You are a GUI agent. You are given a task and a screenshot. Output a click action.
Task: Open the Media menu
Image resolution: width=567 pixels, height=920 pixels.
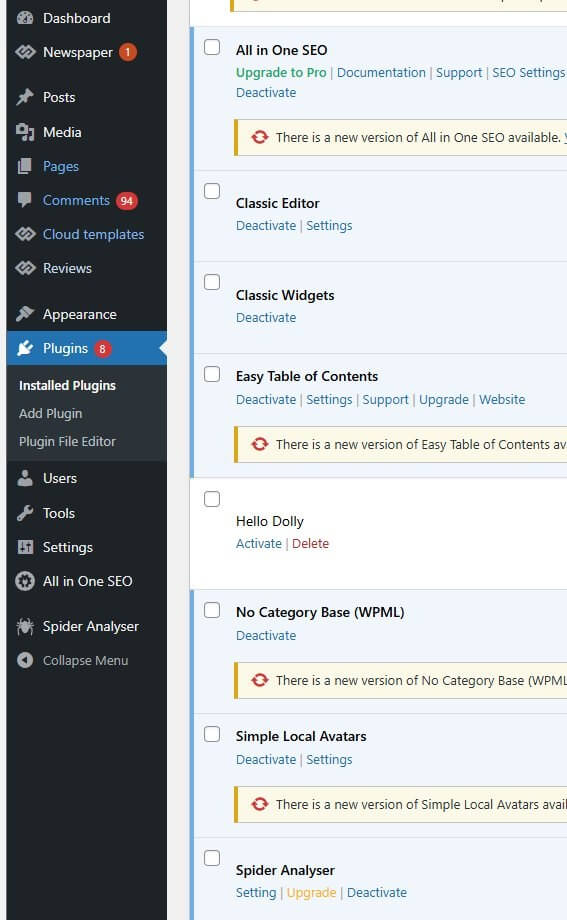62,132
